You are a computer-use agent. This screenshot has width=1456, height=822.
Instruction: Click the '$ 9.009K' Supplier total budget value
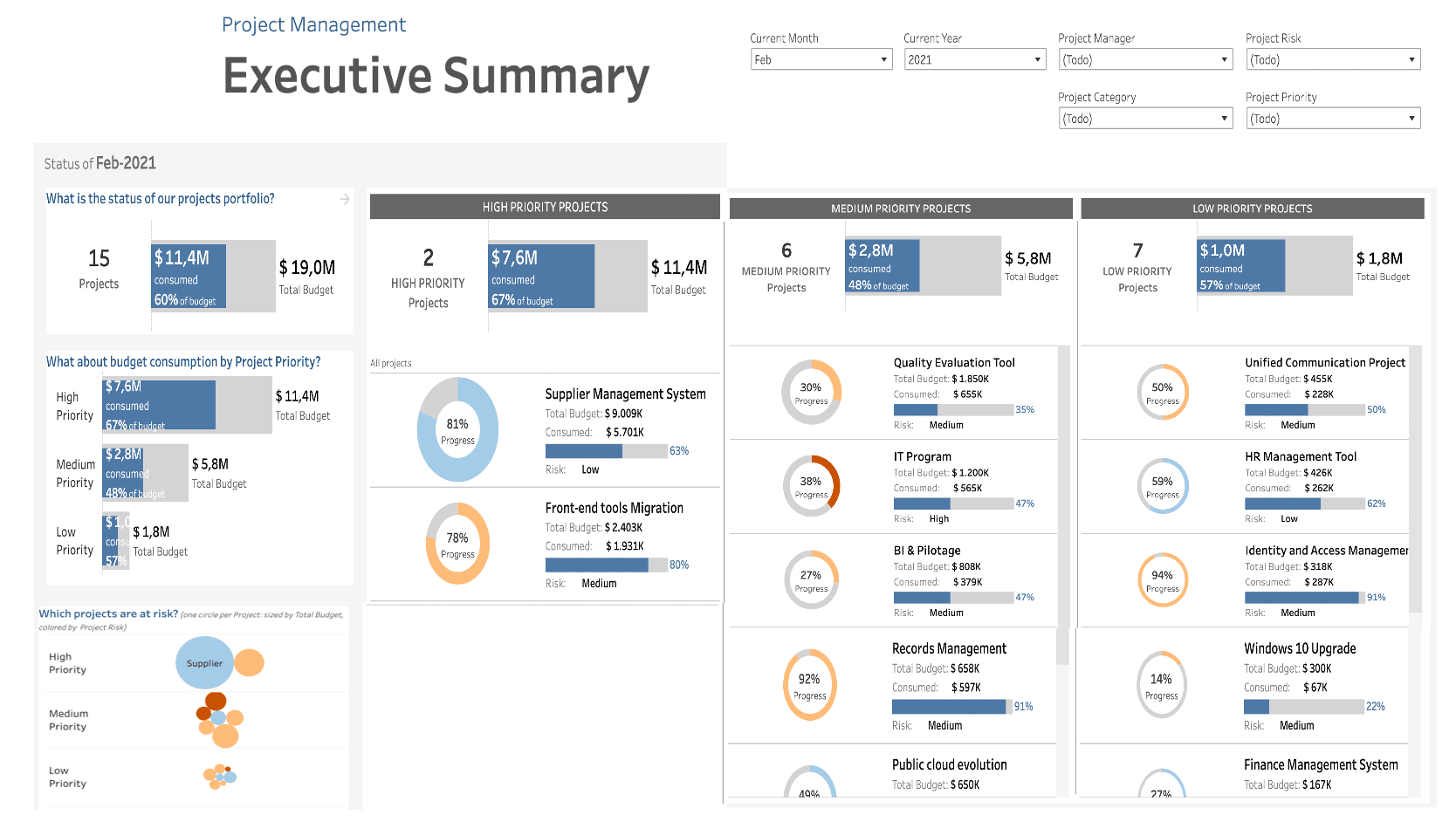pyautogui.click(x=623, y=414)
